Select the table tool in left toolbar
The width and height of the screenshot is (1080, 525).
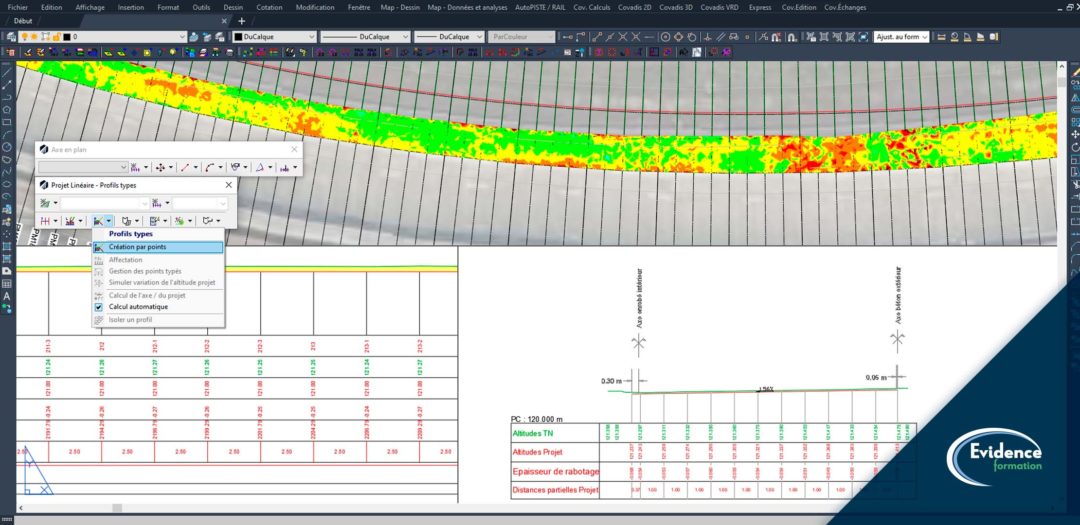click(7, 283)
